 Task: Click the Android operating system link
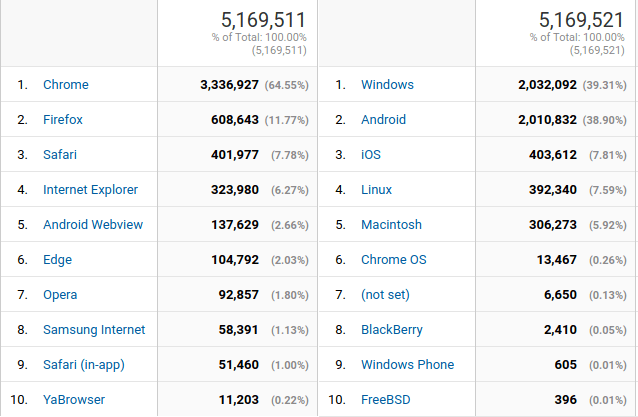coord(383,120)
